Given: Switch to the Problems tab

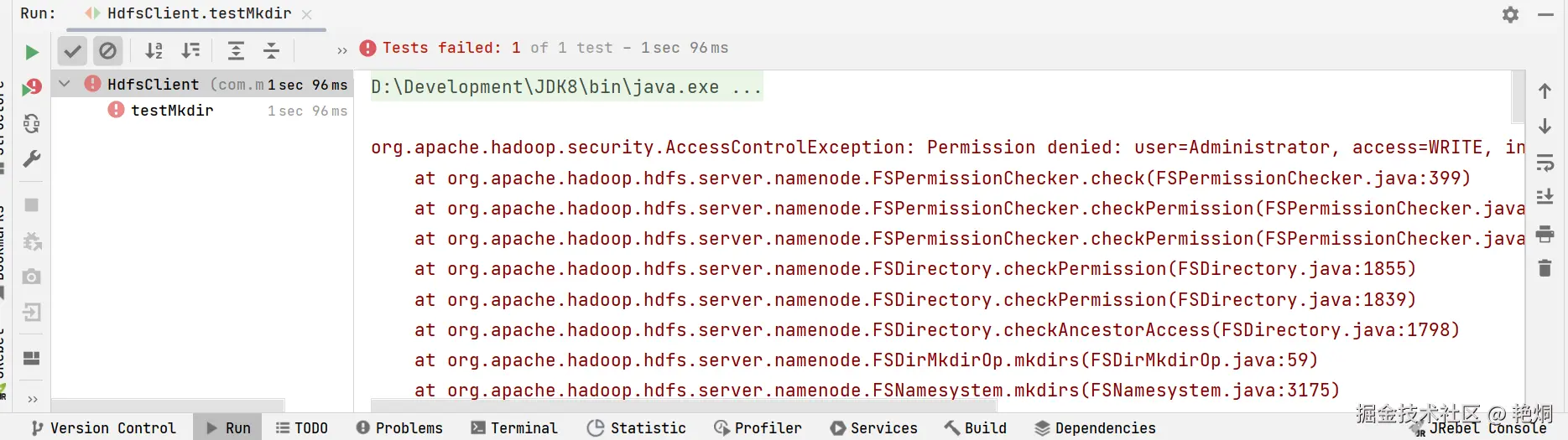Looking at the screenshot, I should (x=399, y=428).
